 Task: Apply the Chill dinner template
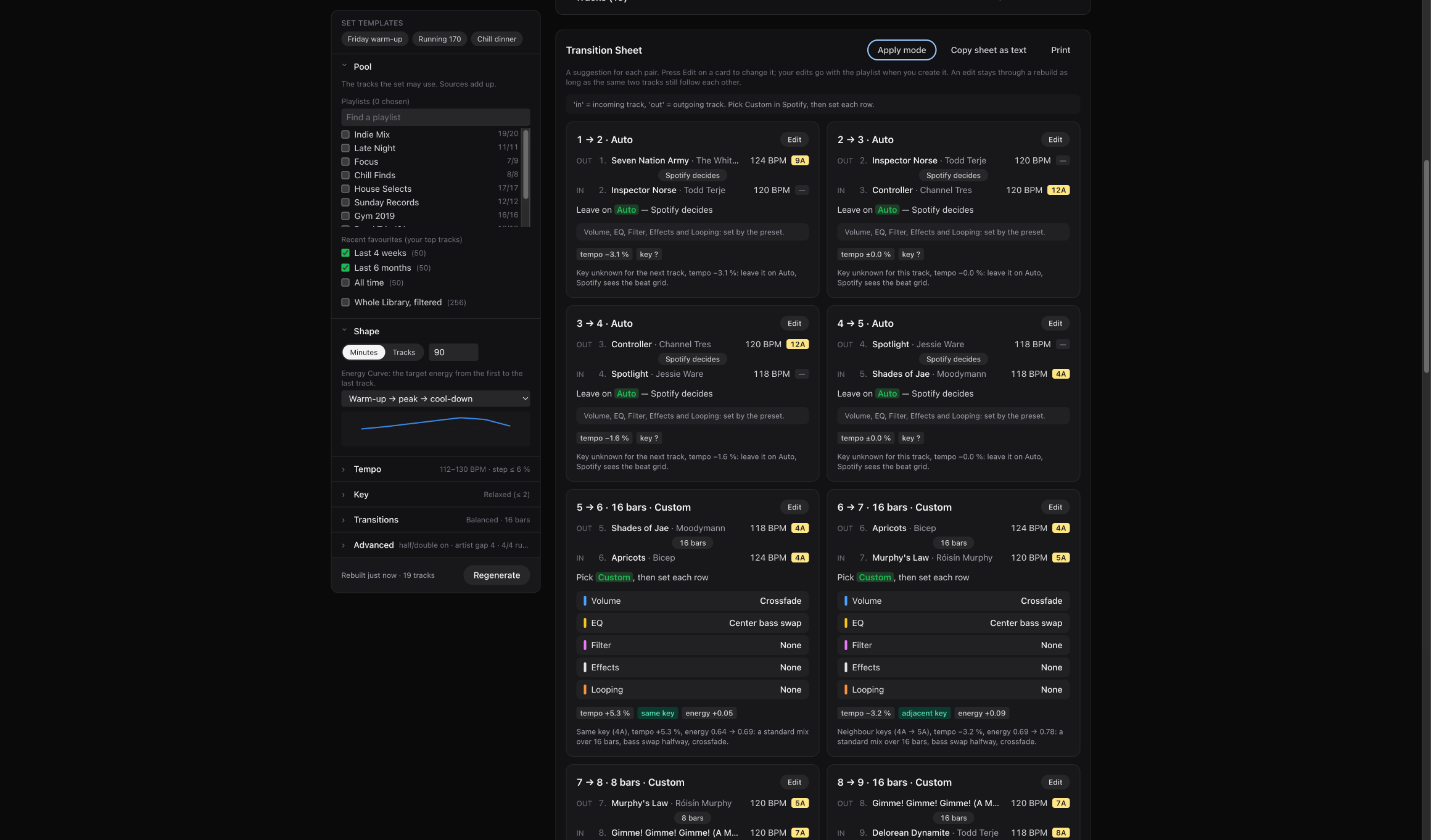point(497,39)
